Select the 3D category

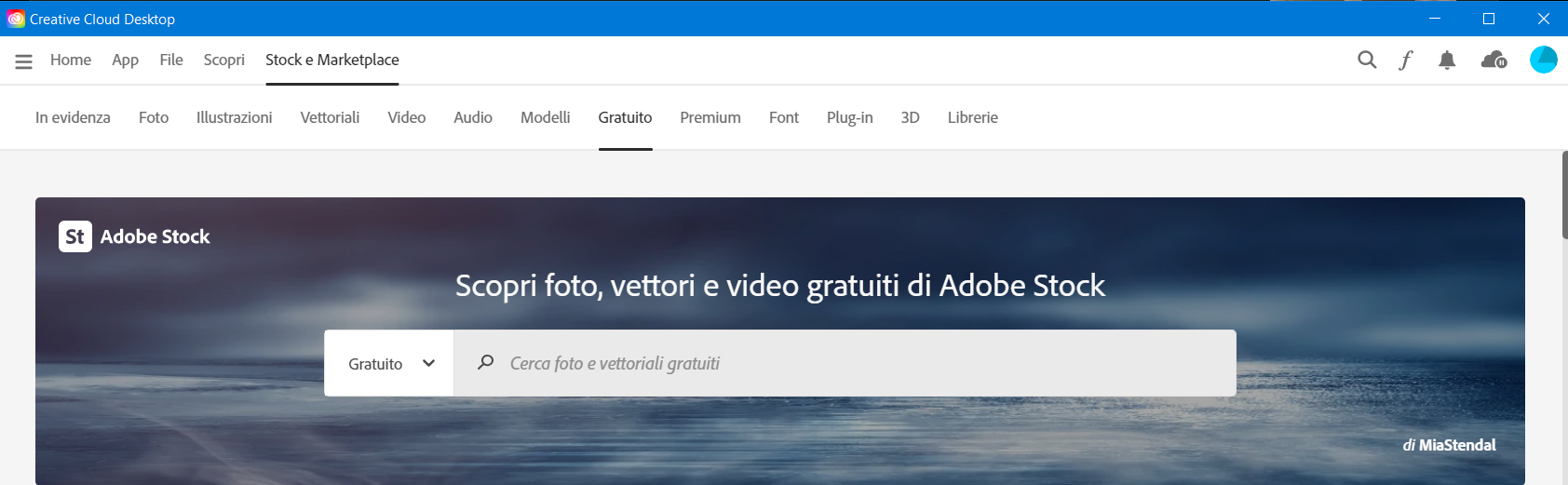pyautogui.click(x=911, y=117)
